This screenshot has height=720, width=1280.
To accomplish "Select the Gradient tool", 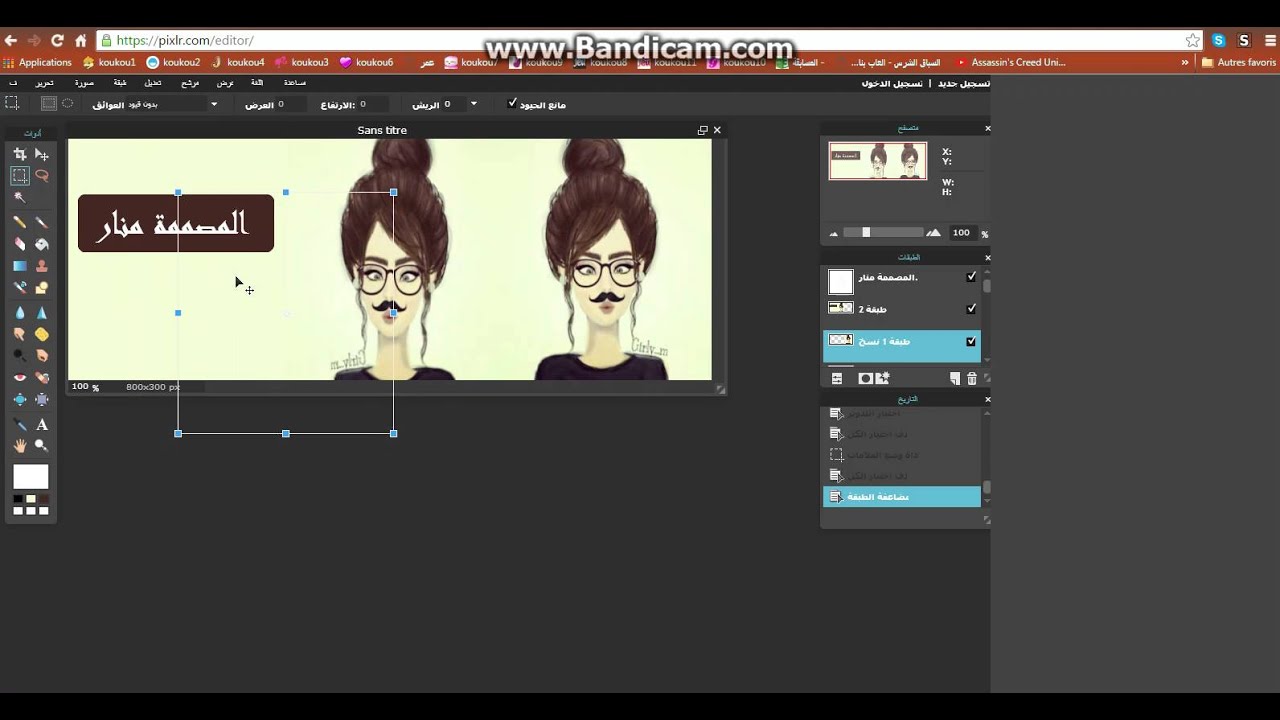I will (x=19, y=266).
